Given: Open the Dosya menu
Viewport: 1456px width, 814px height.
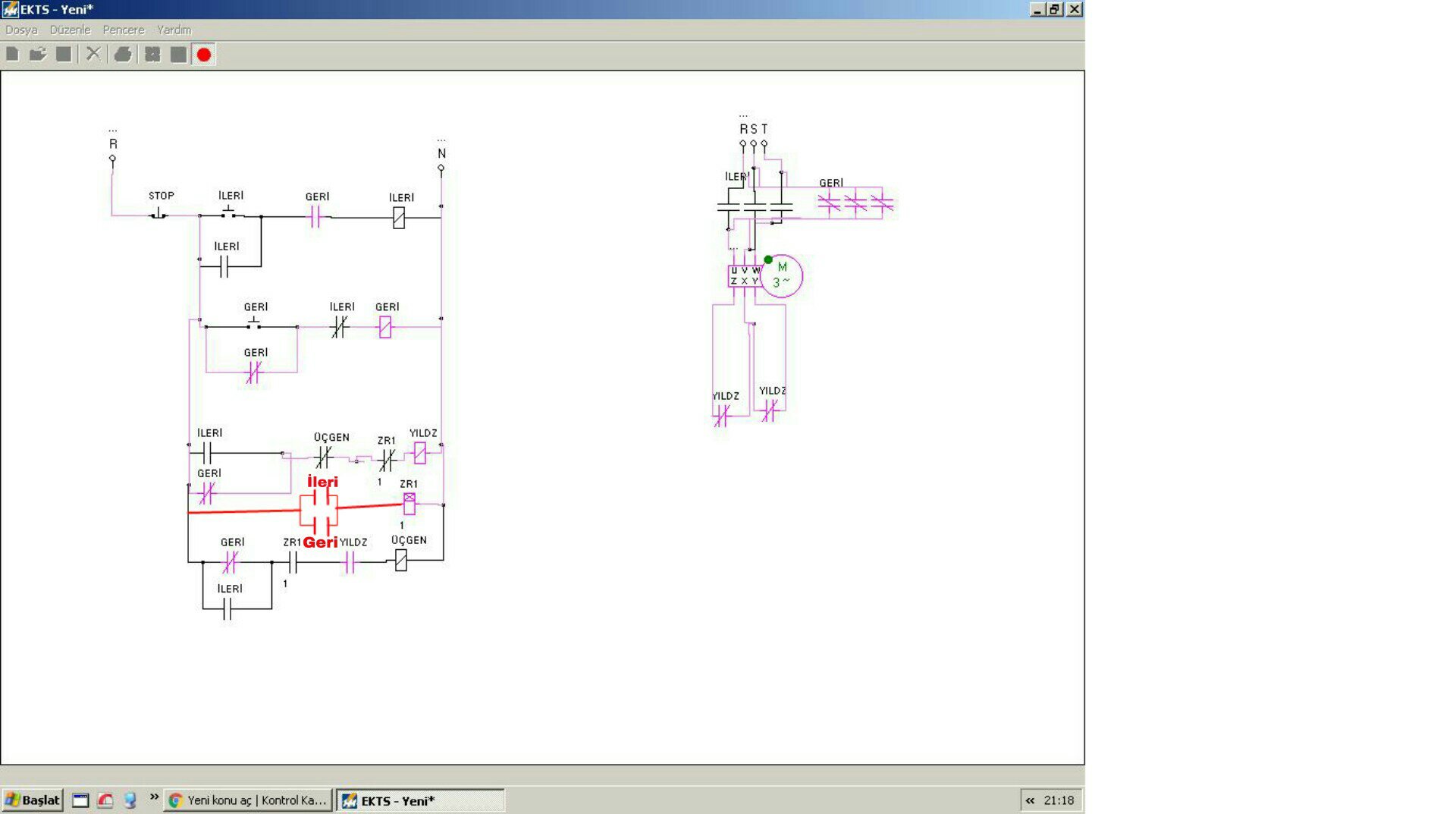Looking at the screenshot, I should (x=21, y=30).
